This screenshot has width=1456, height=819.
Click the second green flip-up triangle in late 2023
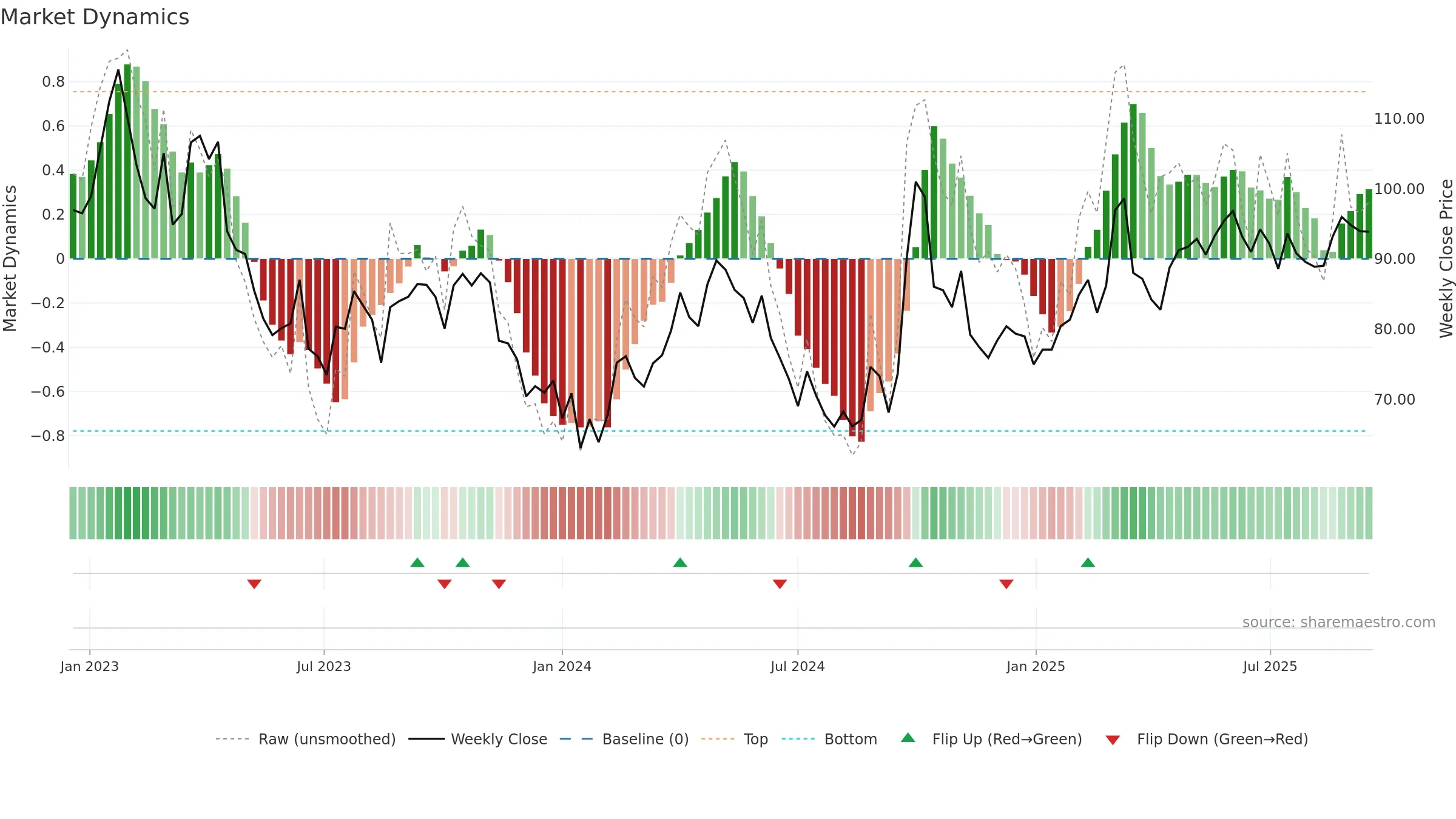click(x=463, y=563)
